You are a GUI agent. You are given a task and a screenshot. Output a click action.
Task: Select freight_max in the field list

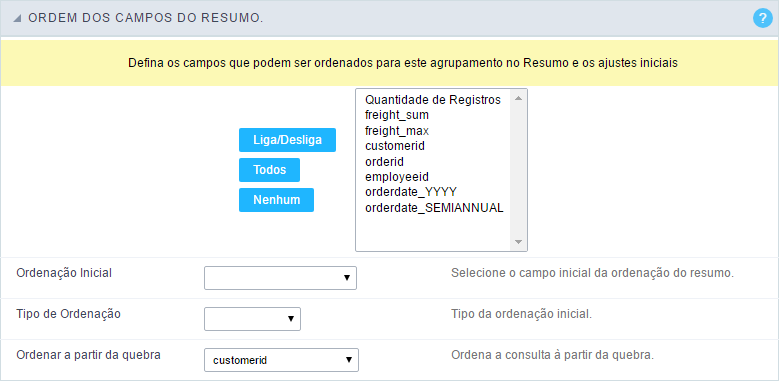[397, 131]
